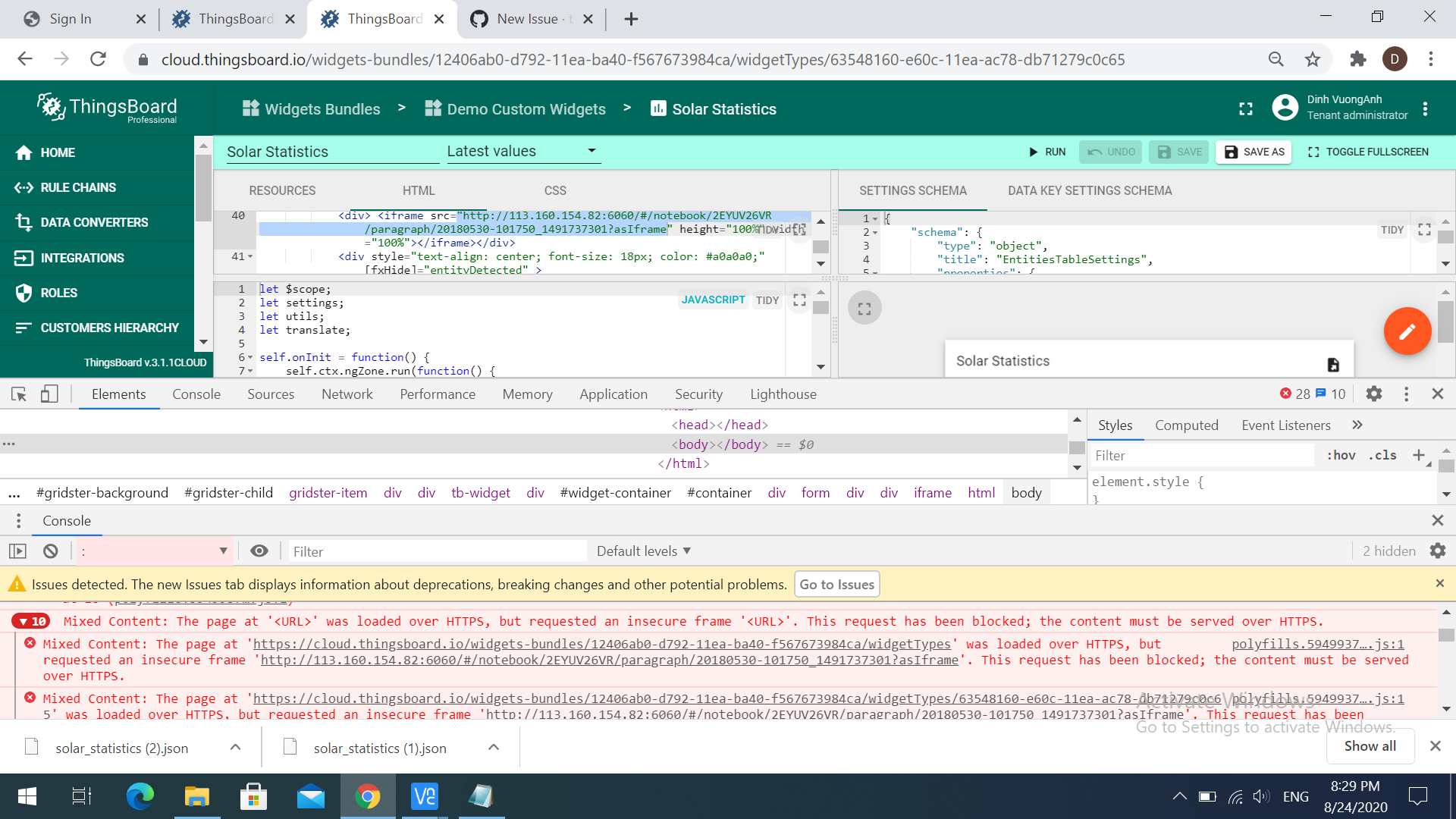
Task: Open DevTools settings gear
Action: pos(1374,394)
